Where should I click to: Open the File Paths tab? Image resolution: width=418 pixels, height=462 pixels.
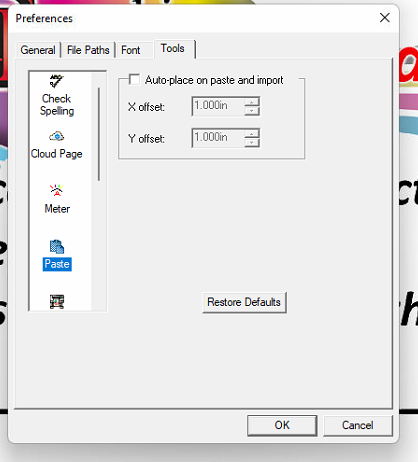pyautogui.click(x=88, y=50)
